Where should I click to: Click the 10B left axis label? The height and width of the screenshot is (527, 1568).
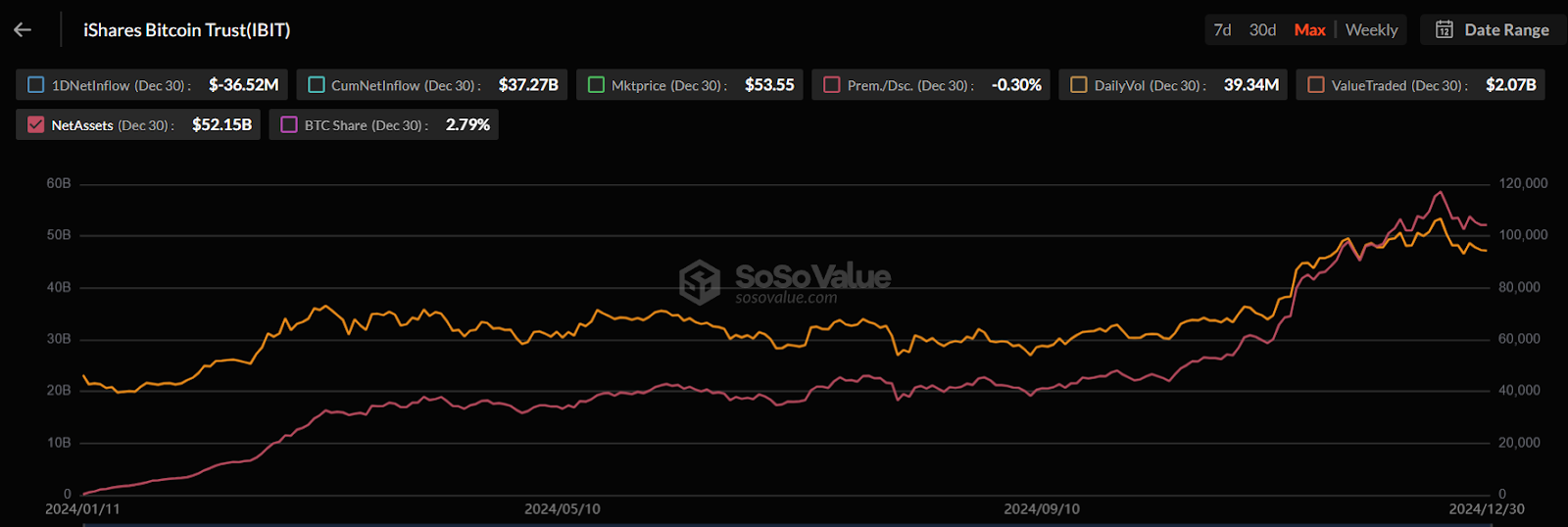[59, 443]
